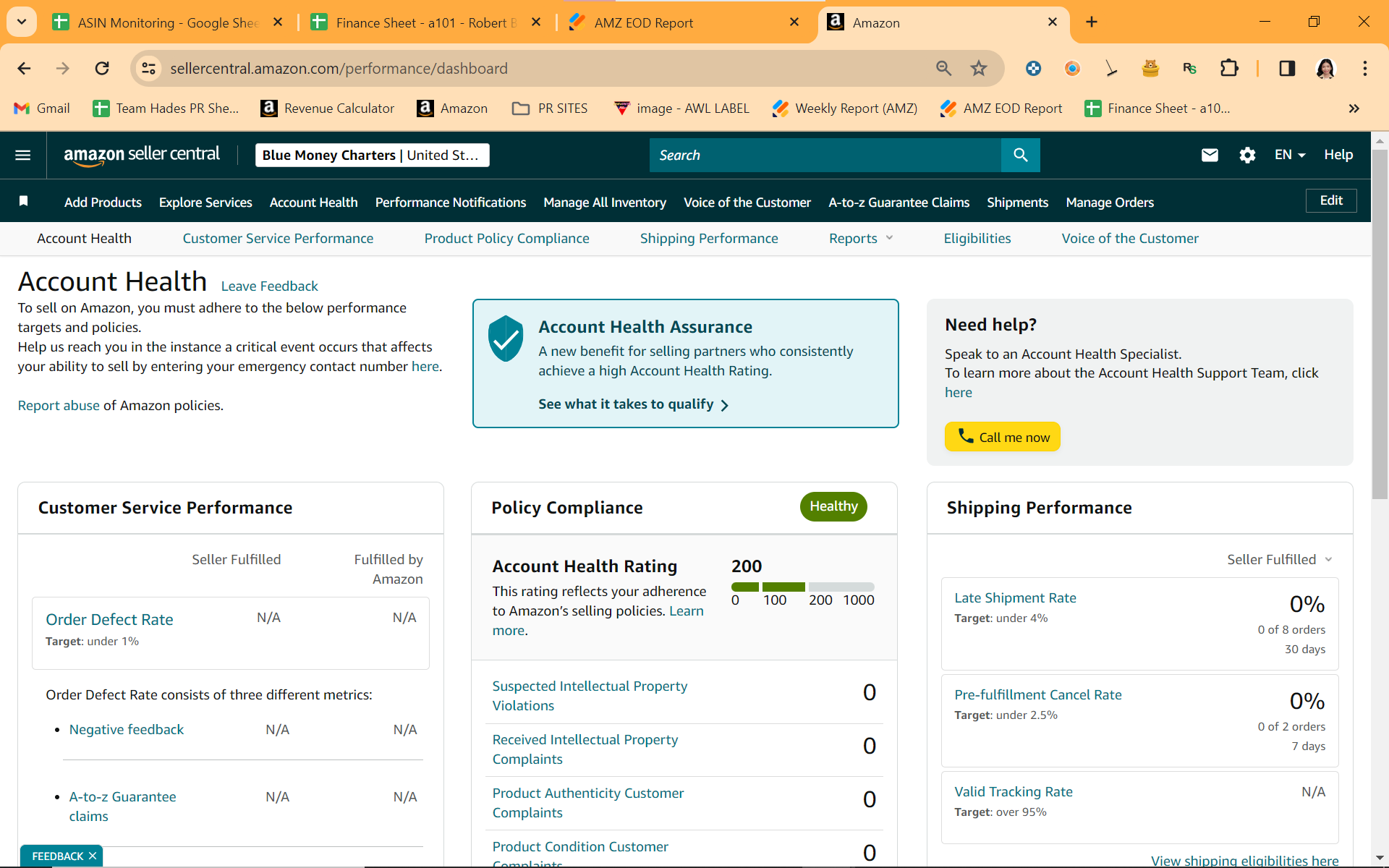Close the AMZ EOD Report tab
1389x868 pixels.
(x=794, y=22)
